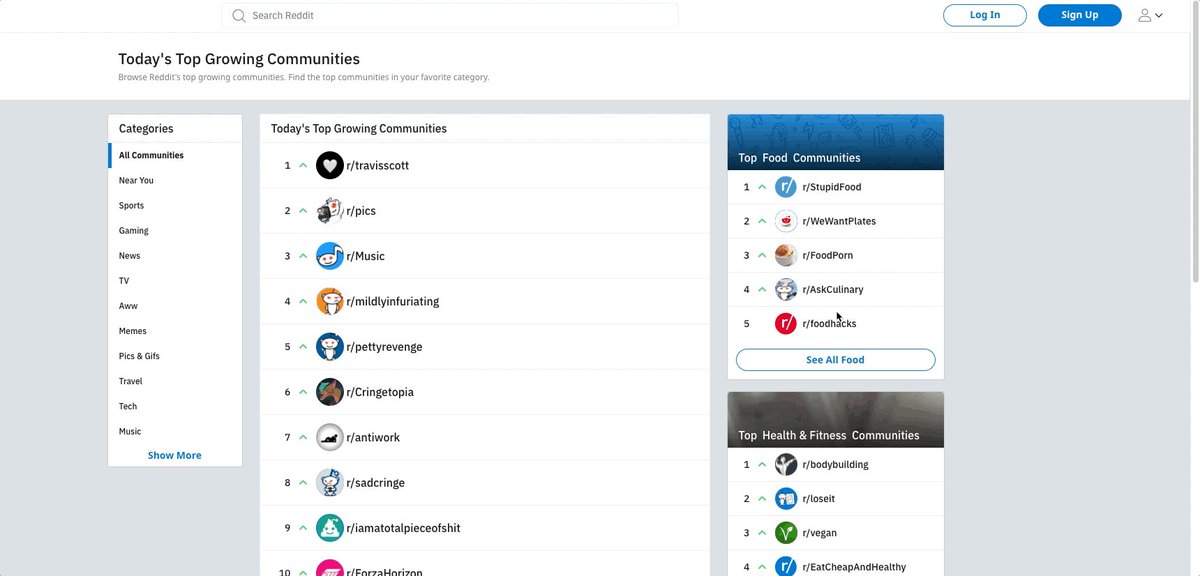Click the r/FoodPorn community icon
Screen dimensions: 1200x576
[x=786, y=255]
